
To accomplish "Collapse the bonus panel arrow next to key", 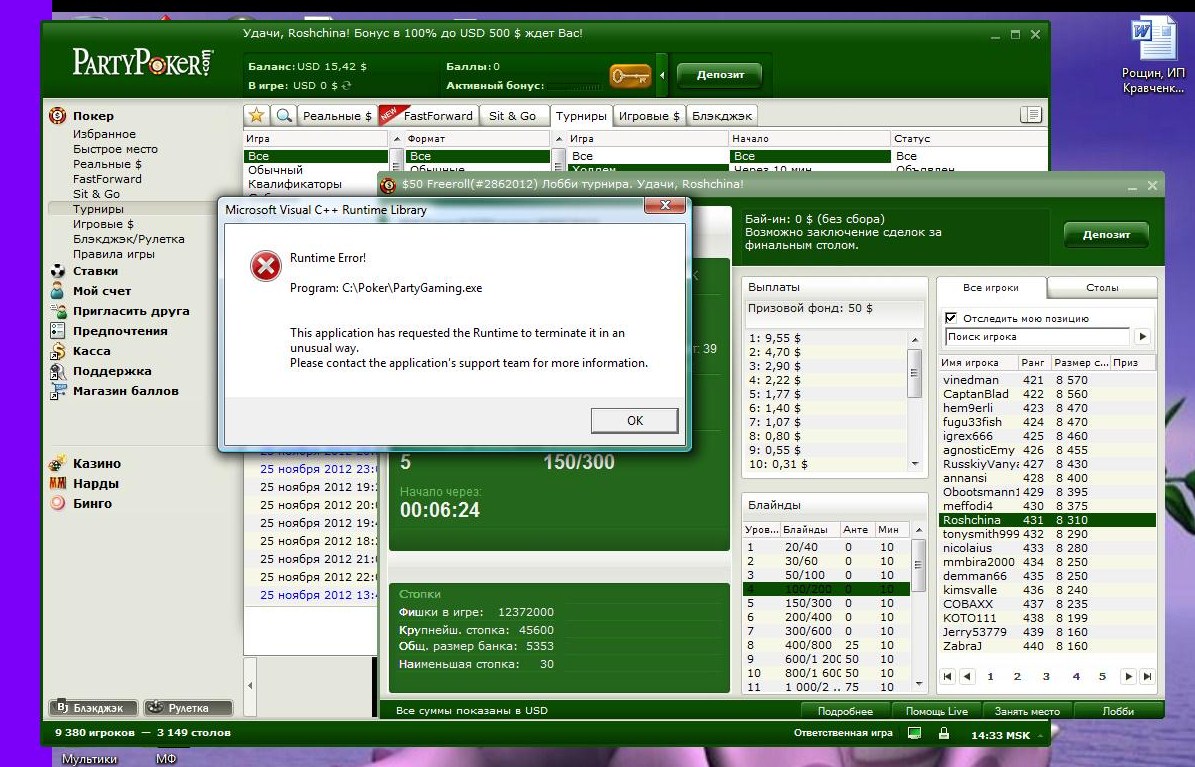I will [662, 75].
